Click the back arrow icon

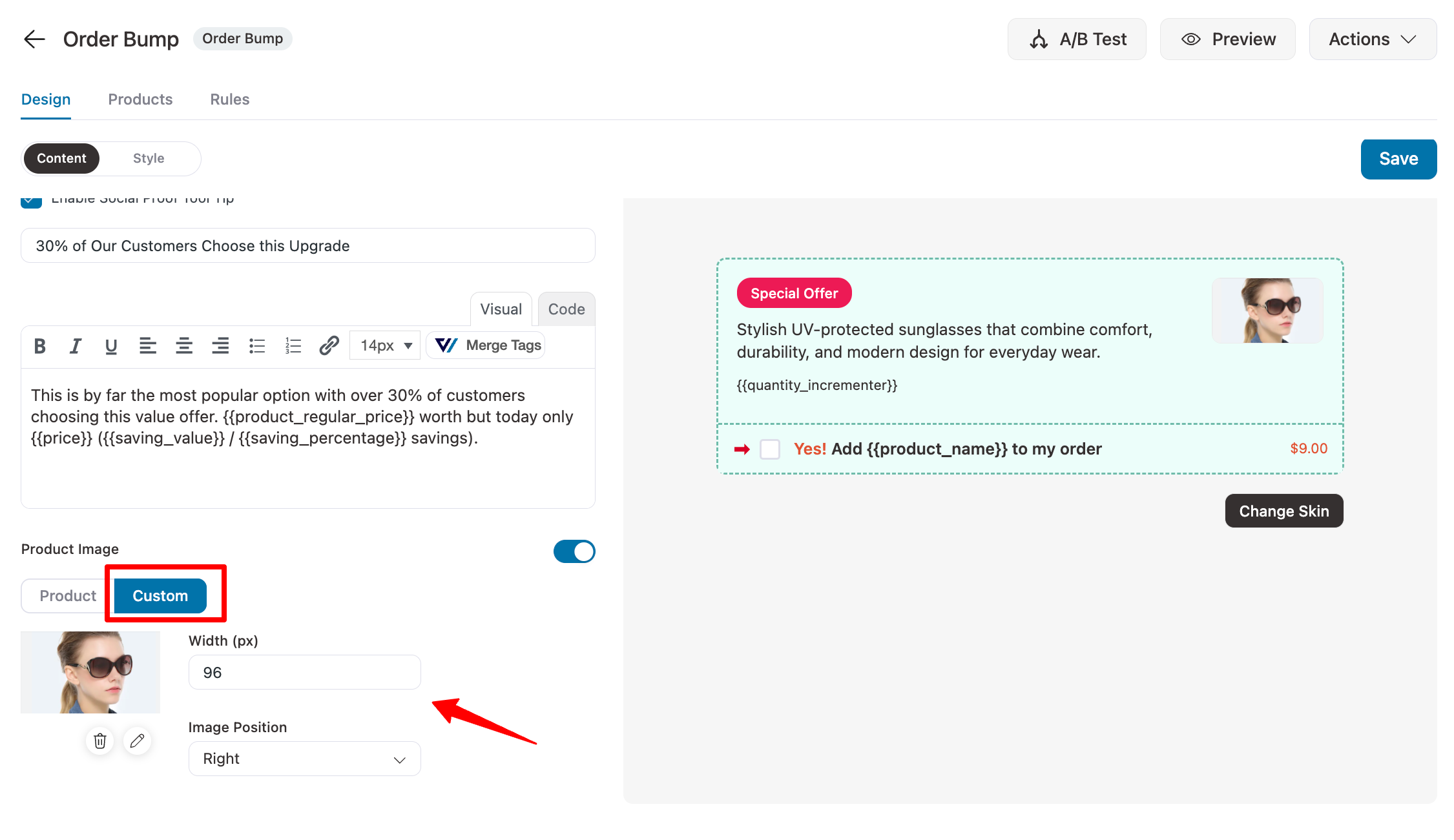pyautogui.click(x=34, y=39)
